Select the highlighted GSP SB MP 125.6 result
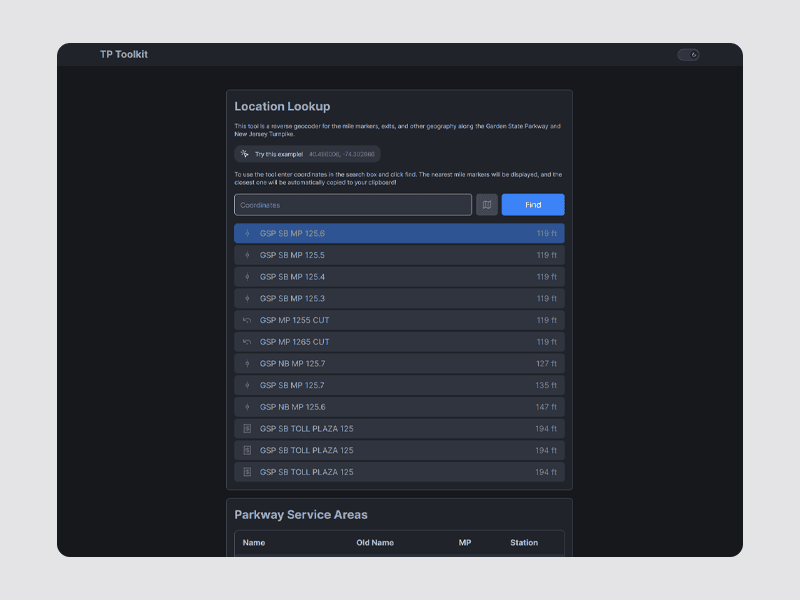Viewport: 800px width, 600px height. tap(398, 232)
